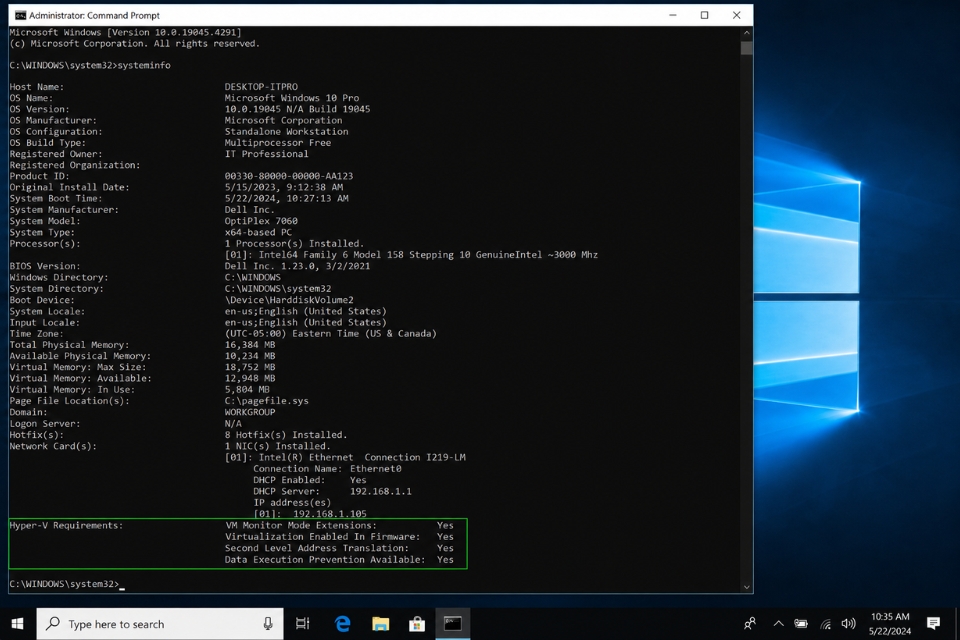The width and height of the screenshot is (960, 640).
Task: Click the 8 Hotfix(s) Installed line
Action: click(x=285, y=435)
